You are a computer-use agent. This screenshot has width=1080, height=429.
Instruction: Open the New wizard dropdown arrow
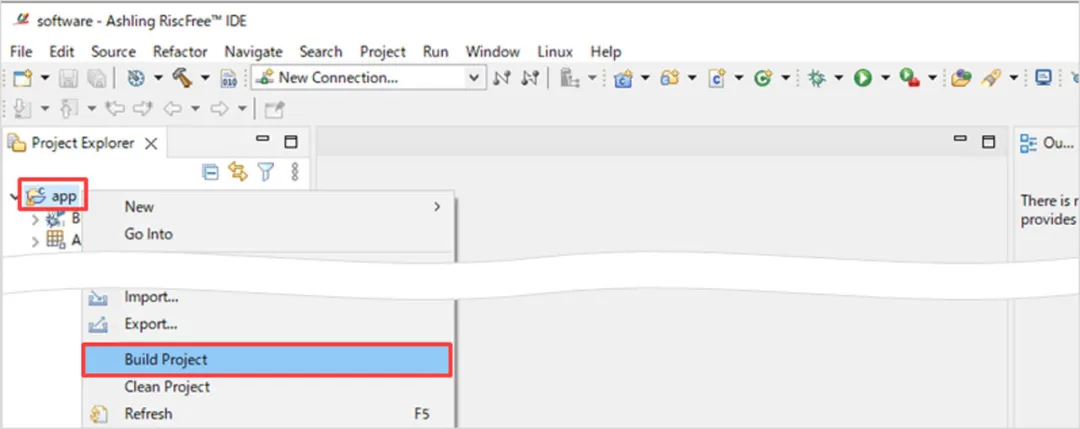point(45,79)
